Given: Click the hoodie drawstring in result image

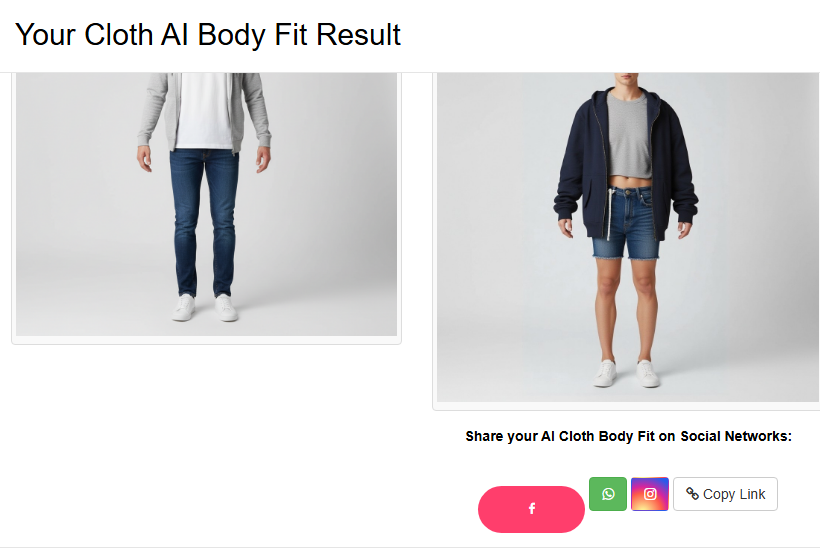Looking at the screenshot, I should pos(609,214).
